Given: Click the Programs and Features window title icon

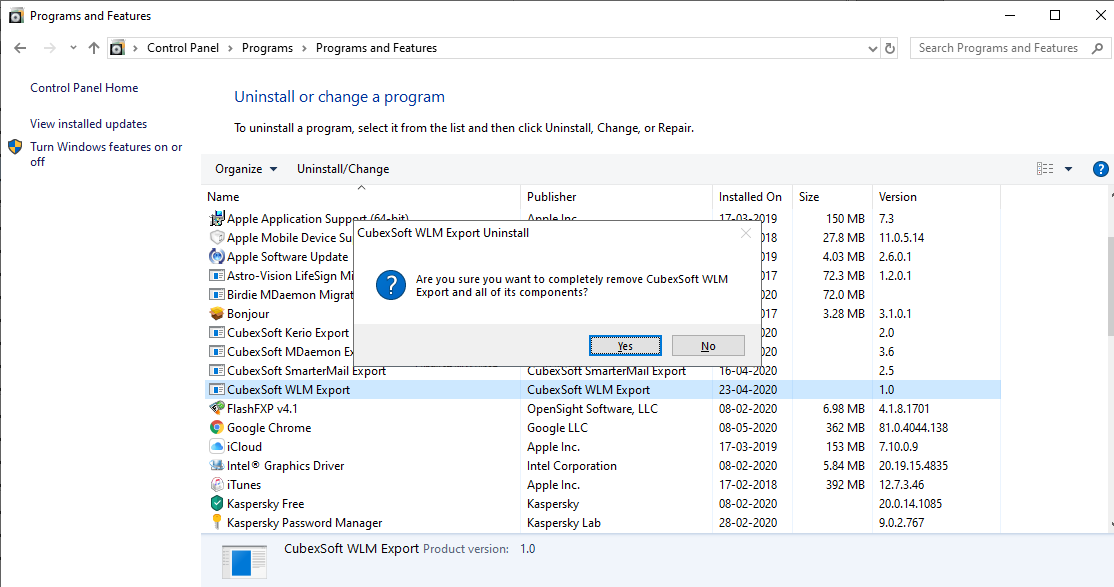Looking at the screenshot, I should pos(16,16).
